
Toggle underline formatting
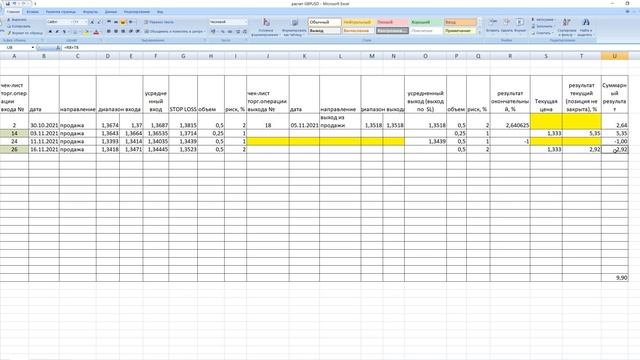(x=64, y=32)
